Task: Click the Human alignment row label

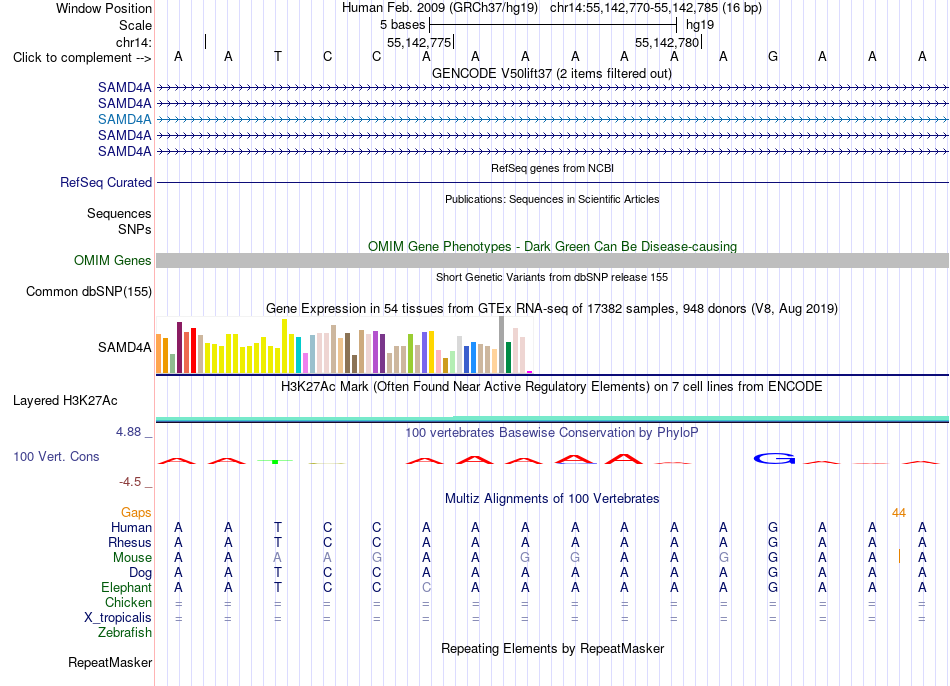Action: click(131, 528)
